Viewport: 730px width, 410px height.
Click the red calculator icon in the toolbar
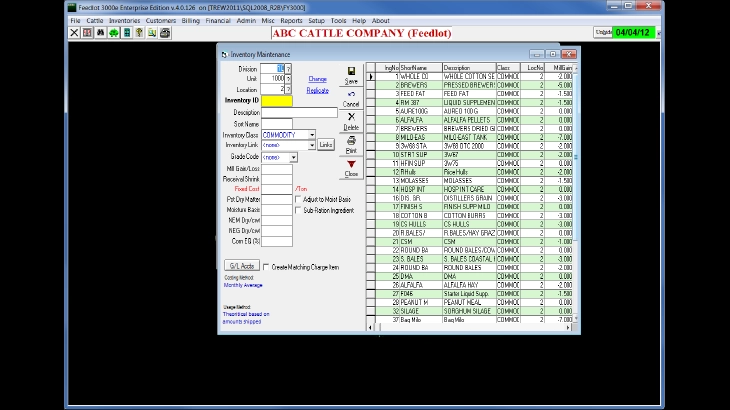pyautogui.click(x=87, y=33)
